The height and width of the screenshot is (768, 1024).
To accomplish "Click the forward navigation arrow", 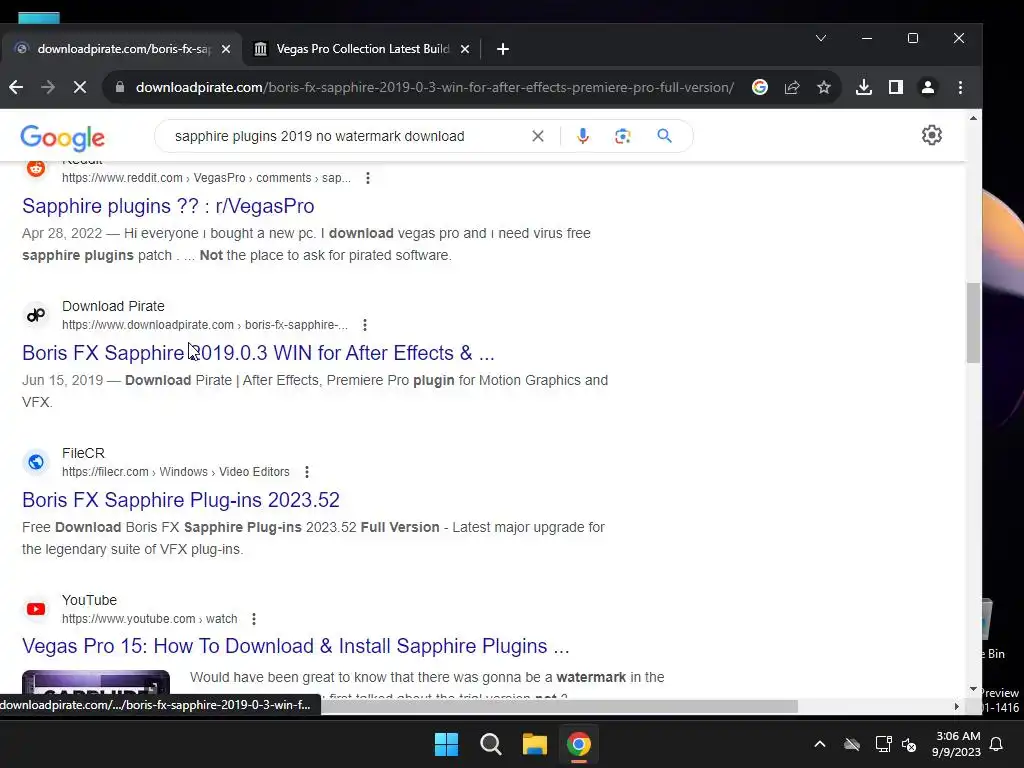I will point(48,87).
